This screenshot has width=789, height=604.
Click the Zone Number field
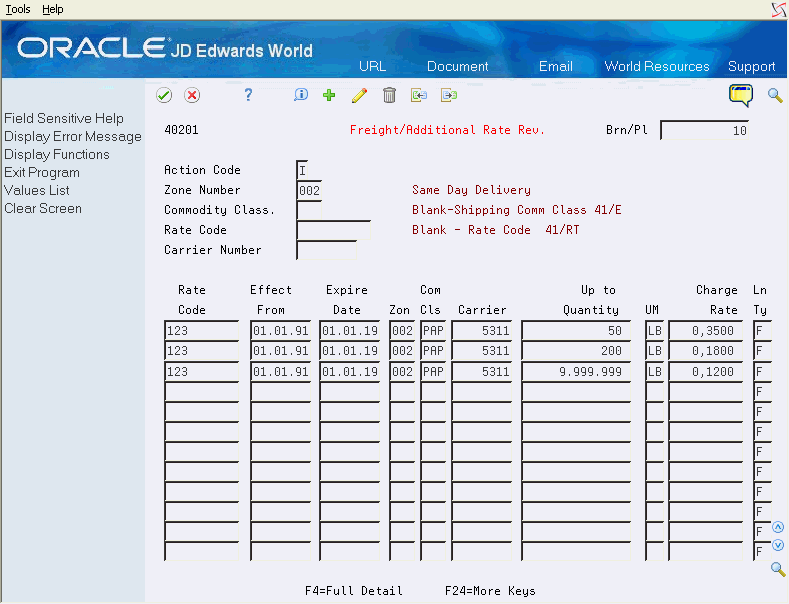309,190
